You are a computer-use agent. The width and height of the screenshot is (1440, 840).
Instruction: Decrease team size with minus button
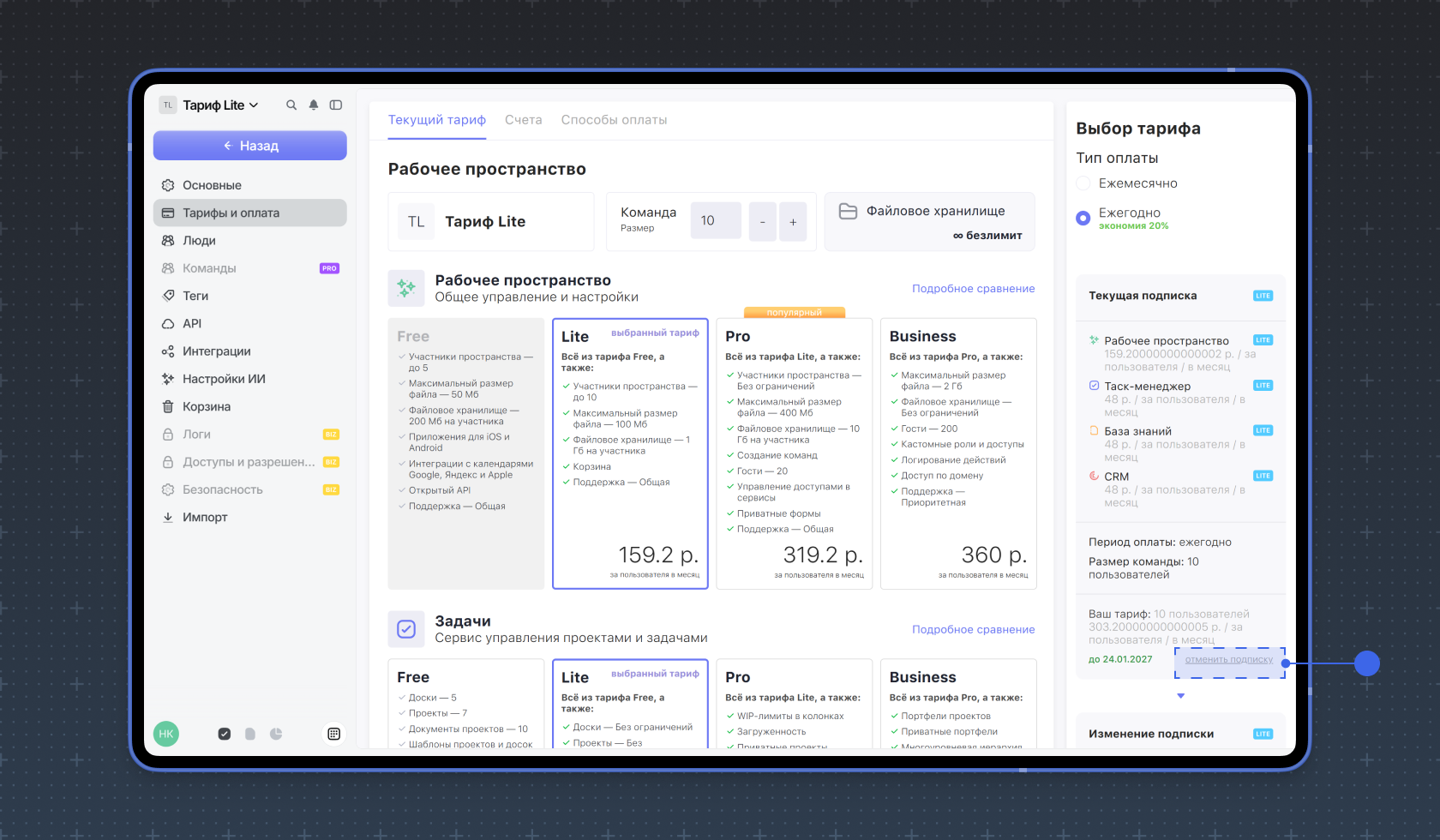coord(763,222)
